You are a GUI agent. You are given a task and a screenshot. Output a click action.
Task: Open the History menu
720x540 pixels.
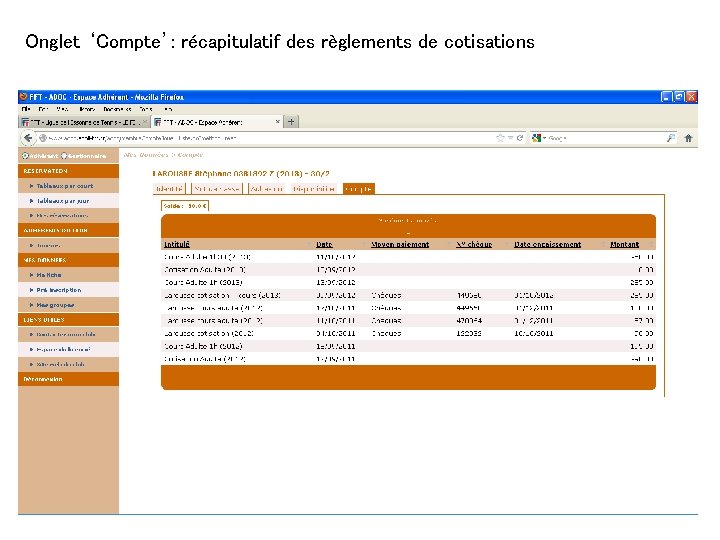[87, 109]
